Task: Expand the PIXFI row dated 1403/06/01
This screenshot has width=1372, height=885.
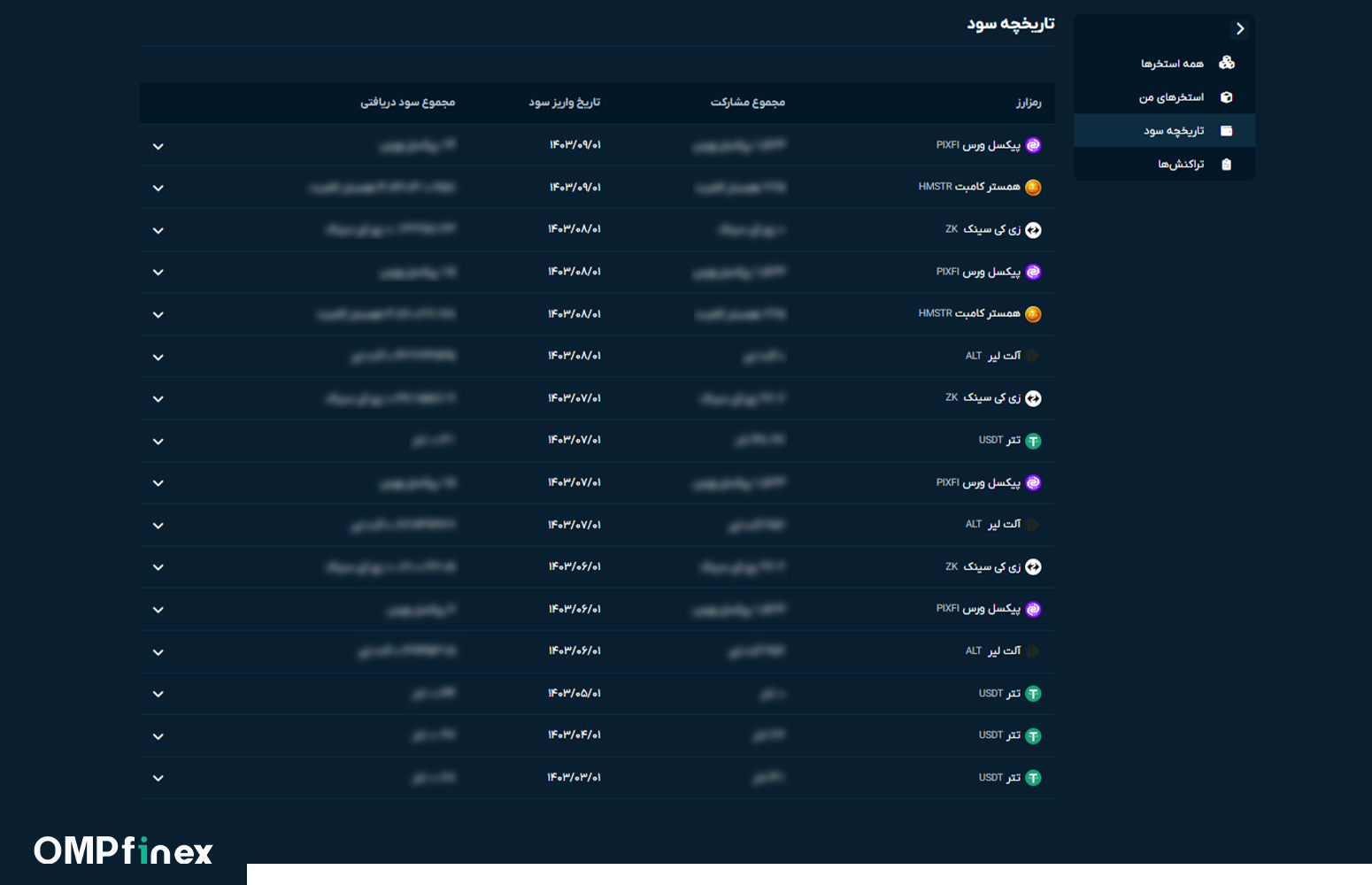Action: pos(158,610)
